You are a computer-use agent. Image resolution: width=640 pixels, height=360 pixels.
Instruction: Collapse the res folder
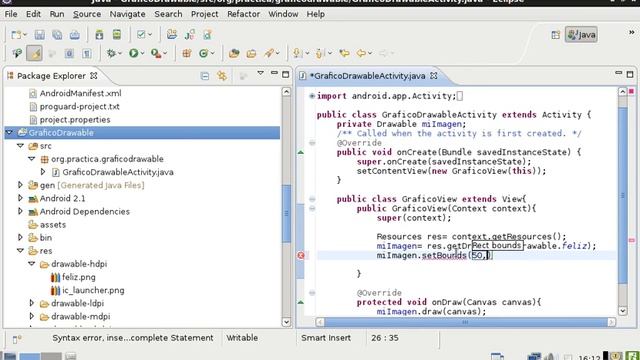point(20,251)
